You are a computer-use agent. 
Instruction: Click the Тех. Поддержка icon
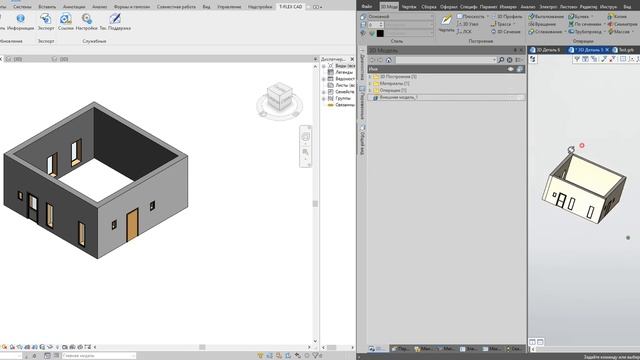click(115, 18)
